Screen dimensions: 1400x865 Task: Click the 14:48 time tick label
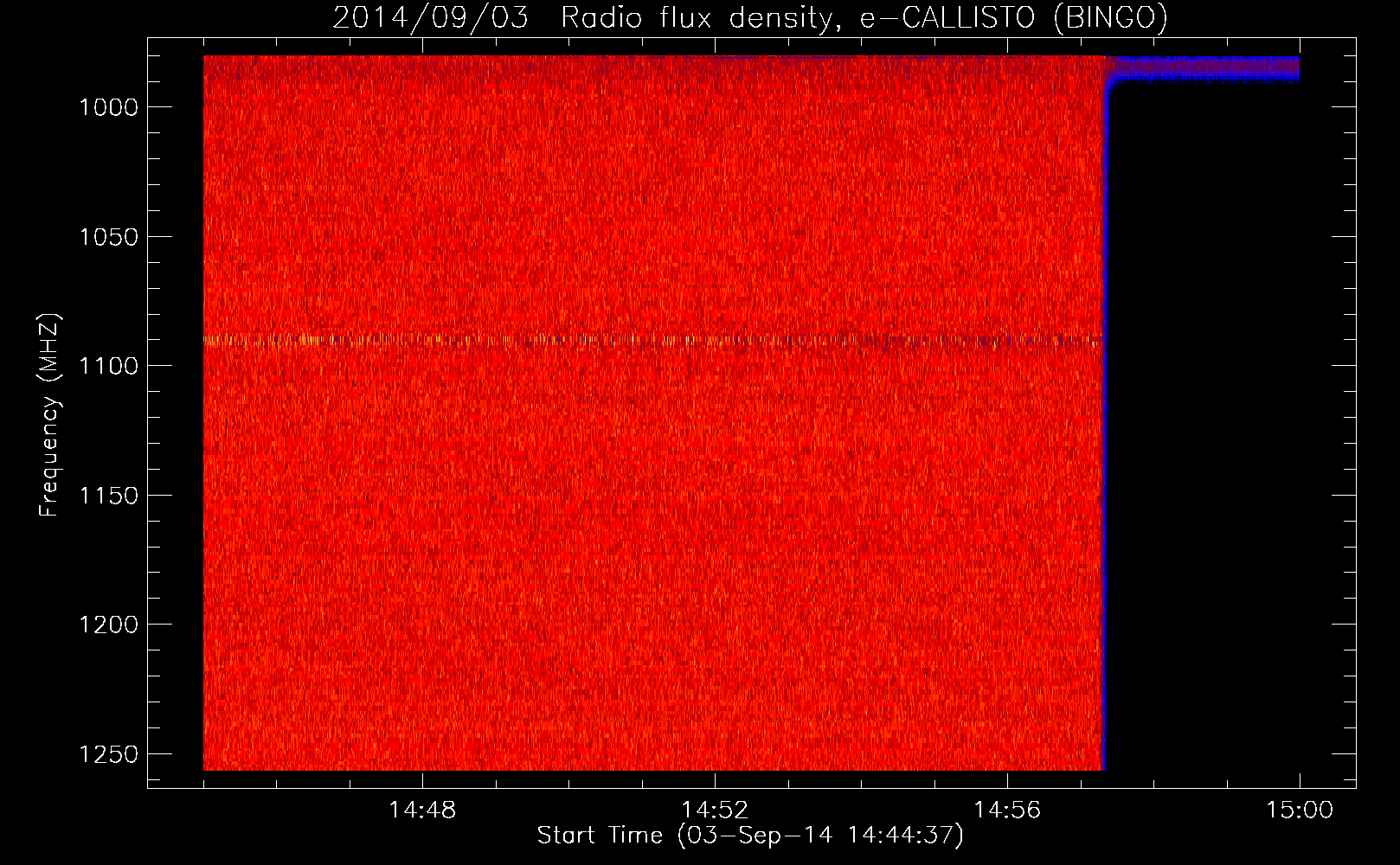(422, 811)
